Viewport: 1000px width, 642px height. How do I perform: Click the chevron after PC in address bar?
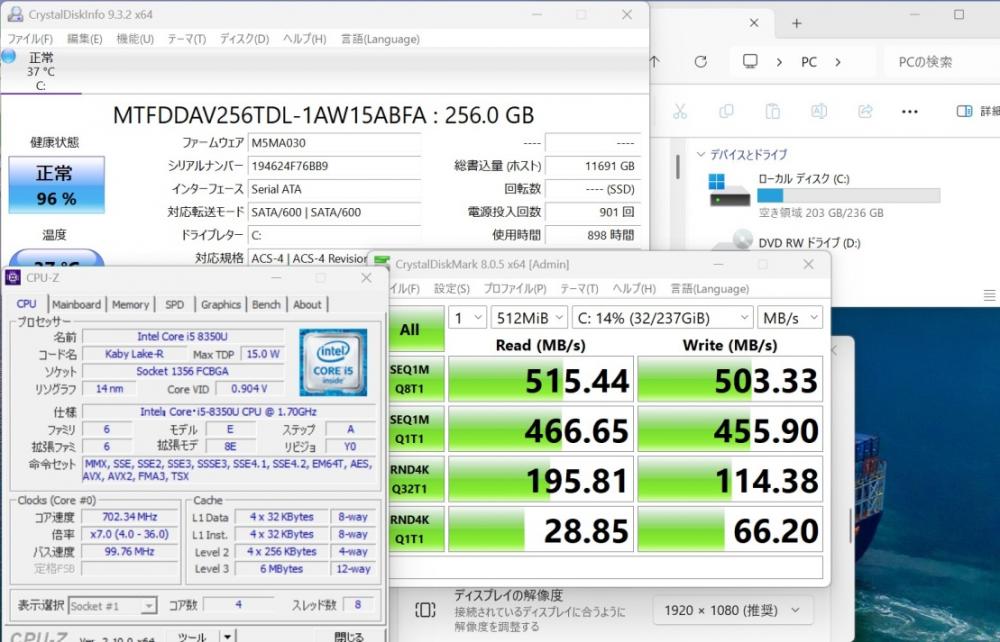838,62
